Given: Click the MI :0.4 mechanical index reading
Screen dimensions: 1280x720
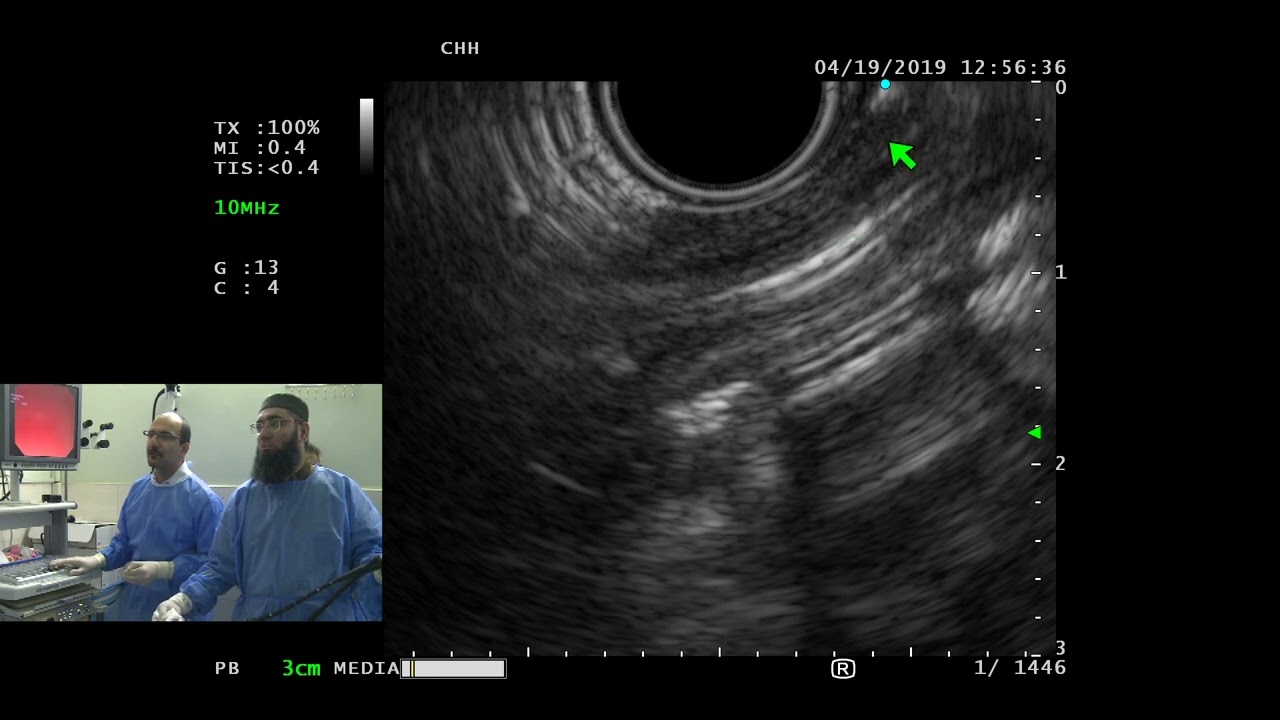Looking at the screenshot, I should 260,148.
